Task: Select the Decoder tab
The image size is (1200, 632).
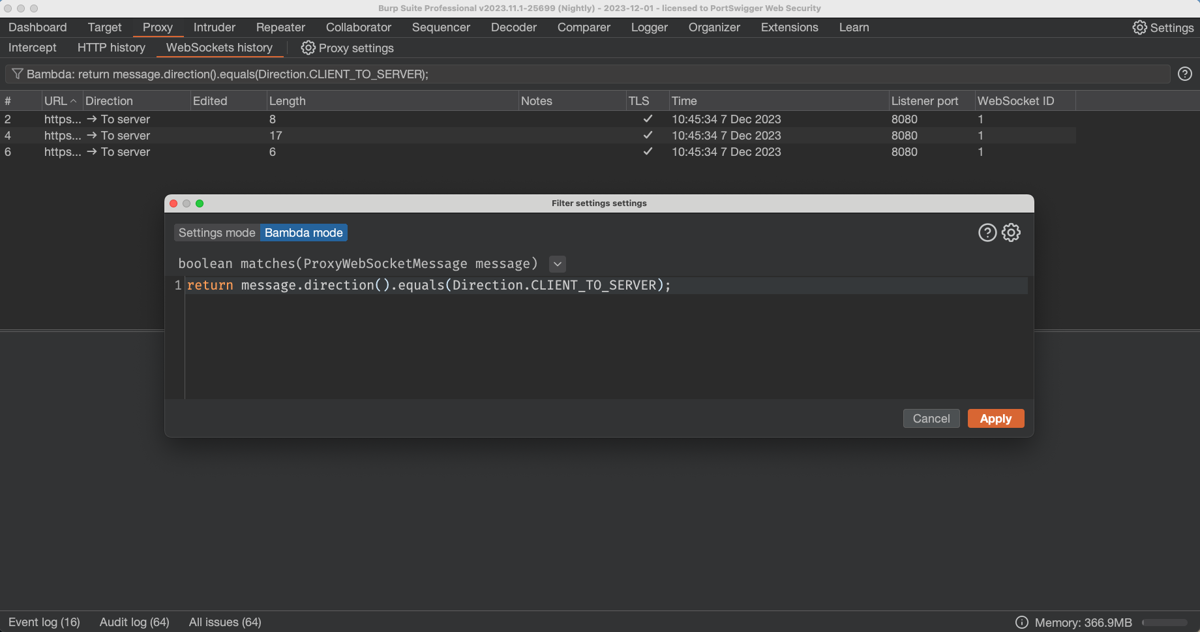Action: click(x=514, y=27)
